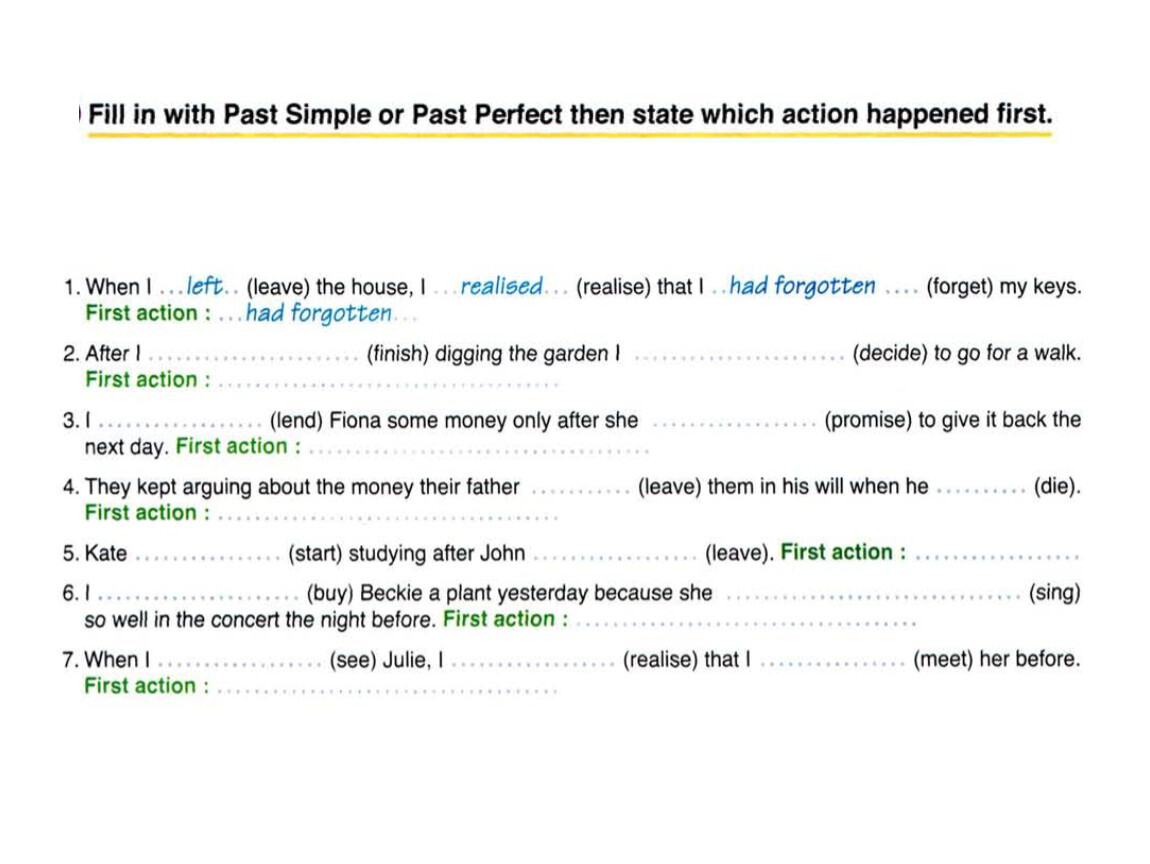The image size is (1150, 864).
Task: Click the First action blank in sentence 5
Action: pos(997,555)
